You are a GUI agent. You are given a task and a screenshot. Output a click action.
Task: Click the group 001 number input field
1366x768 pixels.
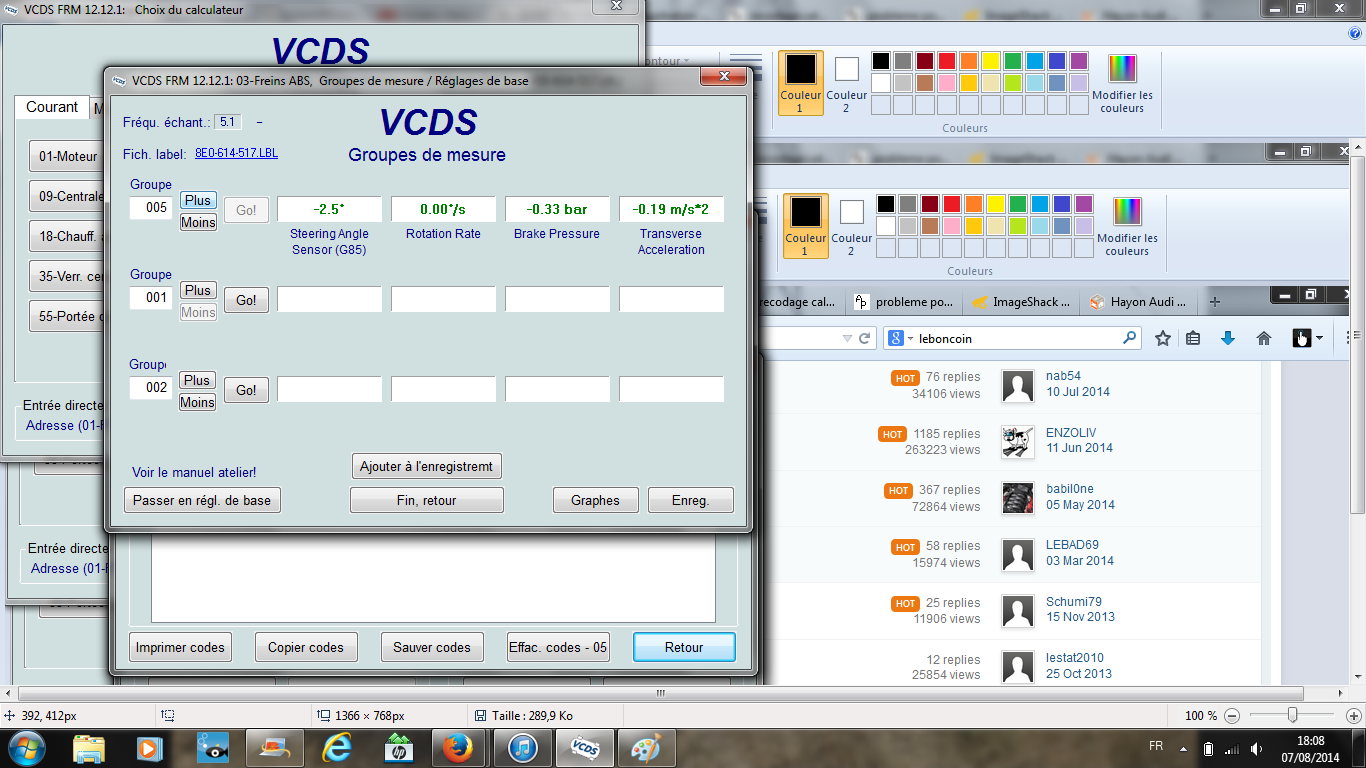click(151, 298)
